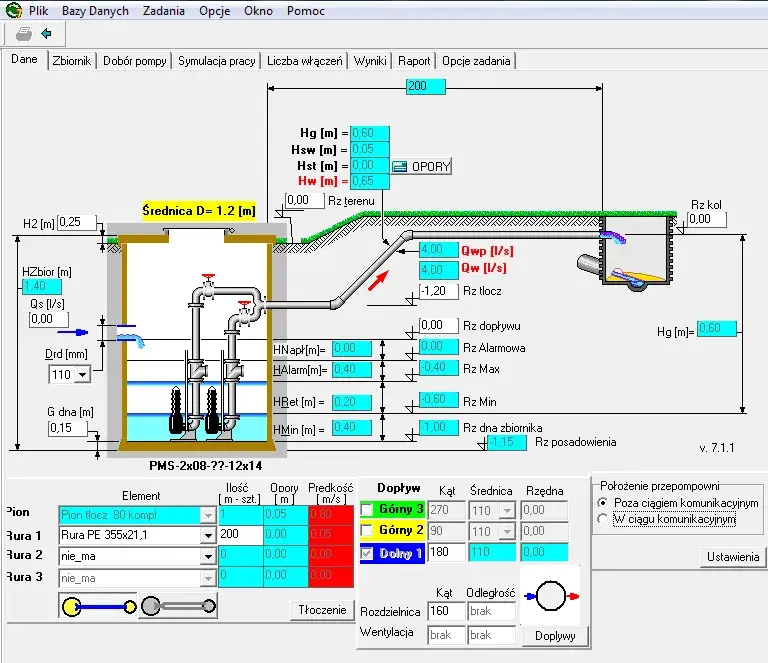Expand the Rura 2 element dropdown
Image resolution: width=768 pixels, height=663 pixels.
(x=208, y=555)
